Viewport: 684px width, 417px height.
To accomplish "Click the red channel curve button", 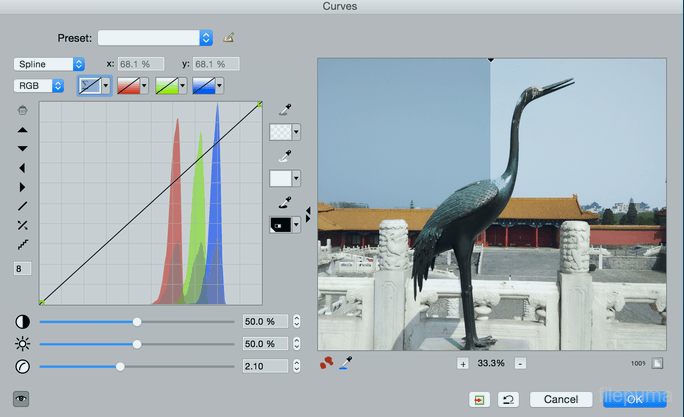I will [x=127, y=86].
